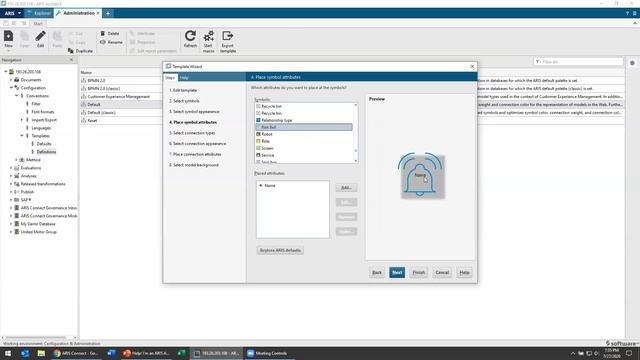Select the Role symbol in list
The image size is (640, 360).
pyautogui.click(x=265, y=141)
